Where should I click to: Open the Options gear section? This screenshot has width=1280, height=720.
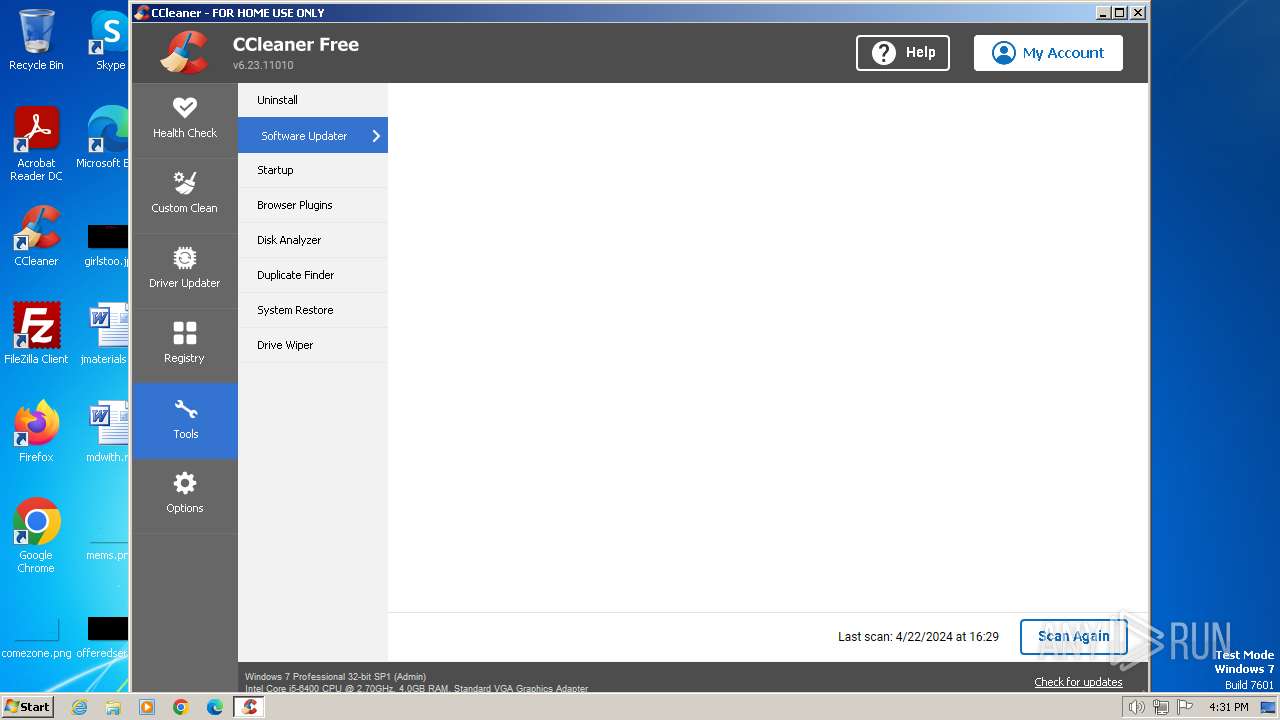point(185,494)
